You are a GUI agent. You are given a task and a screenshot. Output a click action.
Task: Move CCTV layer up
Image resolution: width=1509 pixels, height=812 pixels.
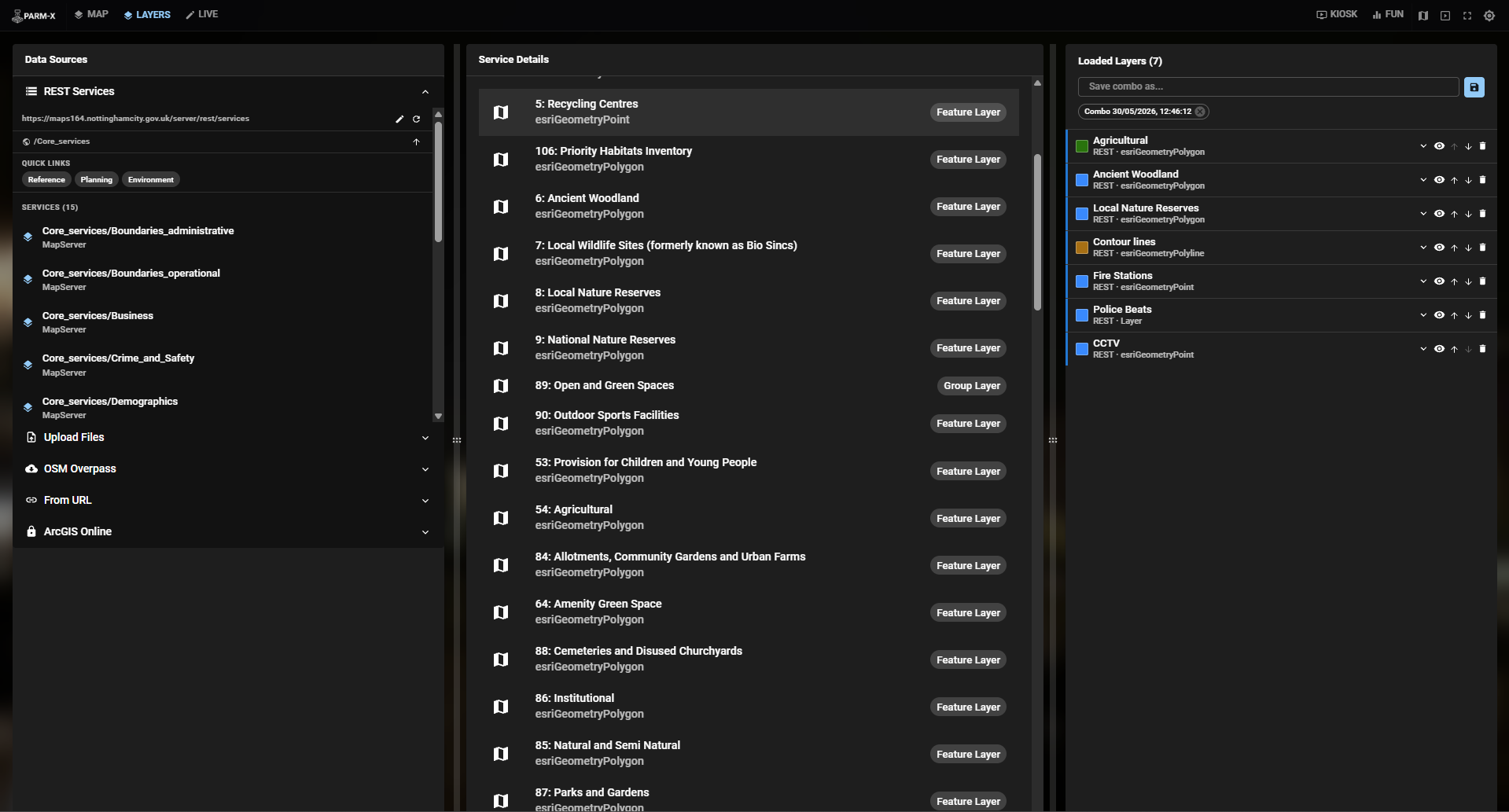[x=1455, y=349]
